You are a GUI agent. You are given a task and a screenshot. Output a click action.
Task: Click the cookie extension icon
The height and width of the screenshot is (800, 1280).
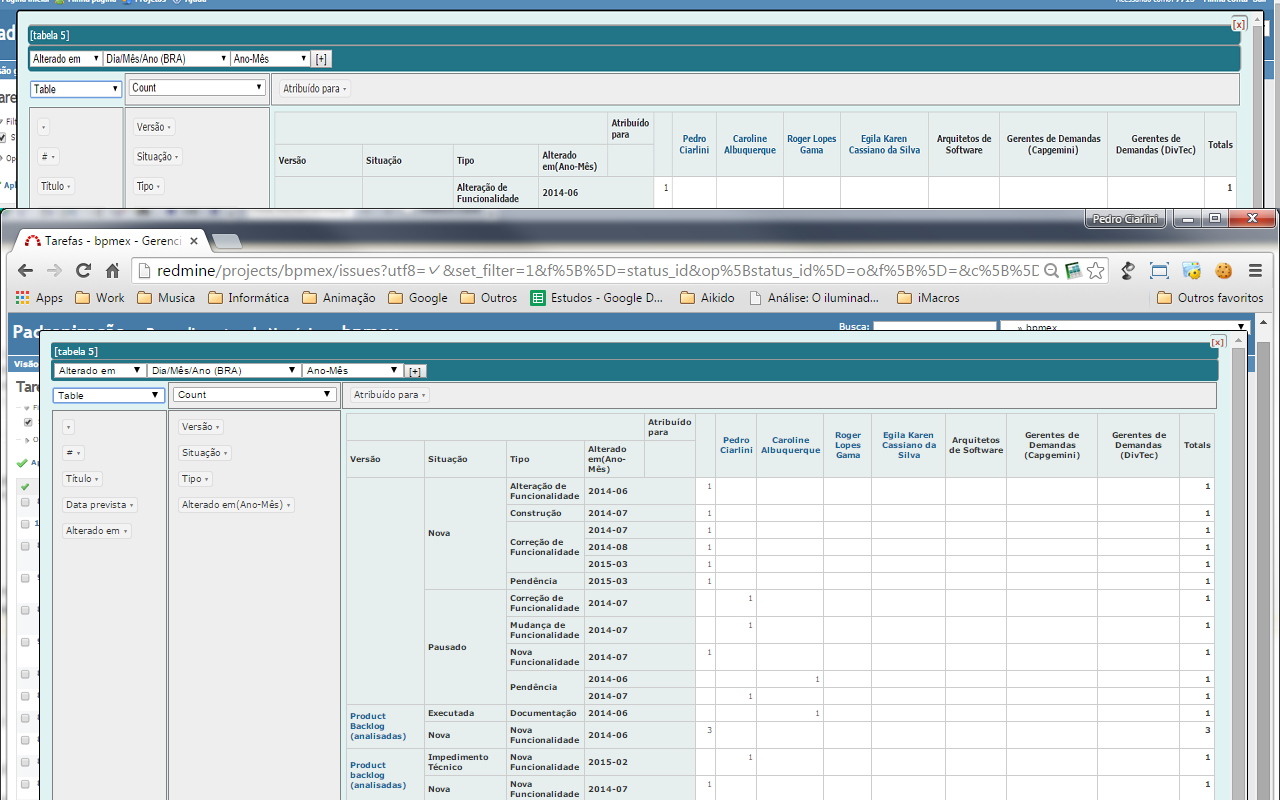(1222, 270)
